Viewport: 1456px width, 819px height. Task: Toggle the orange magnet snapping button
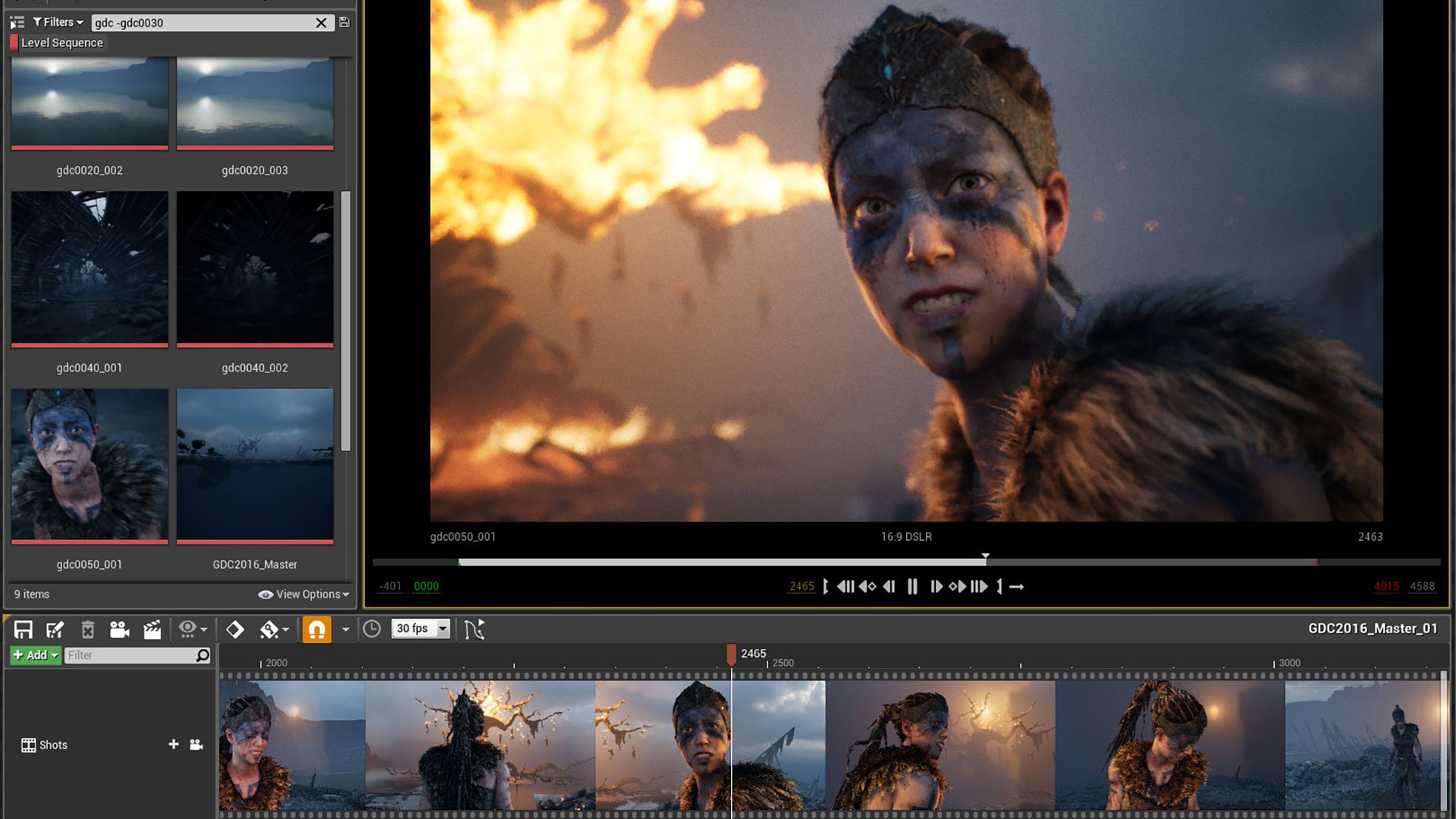[x=317, y=629]
